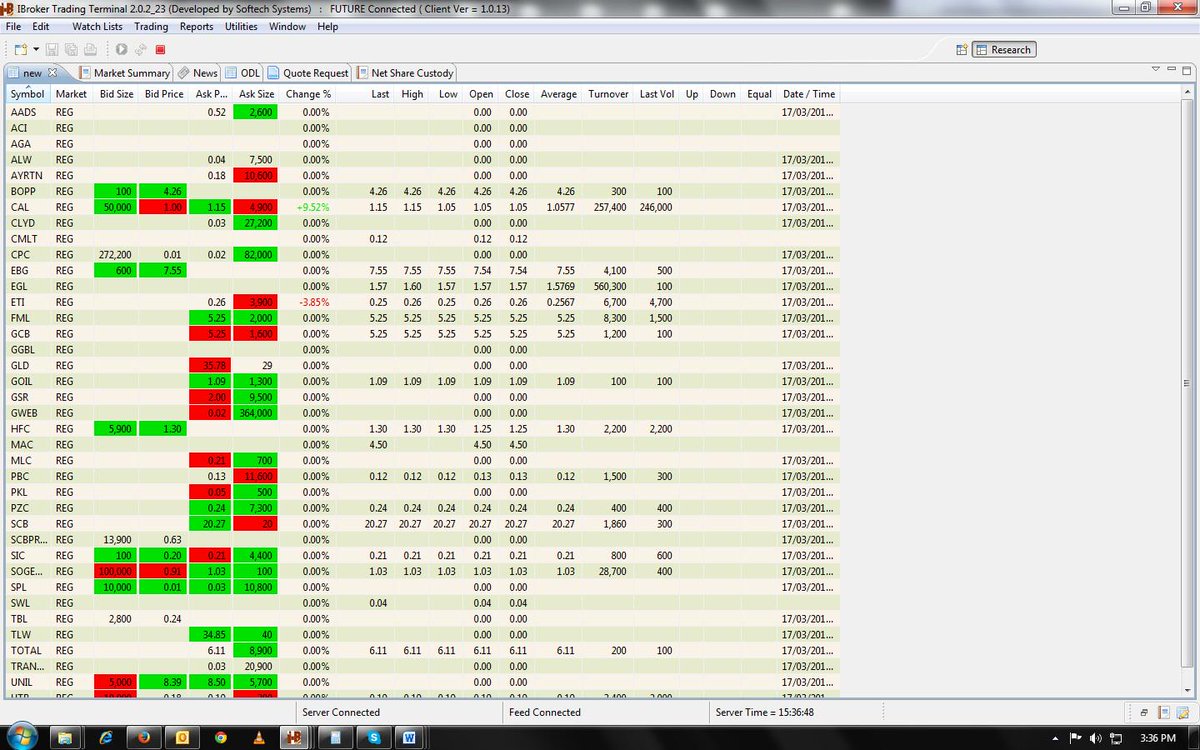This screenshot has height=750, width=1200.
Task: Switch to the Quote Request tab
Action: pos(308,73)
